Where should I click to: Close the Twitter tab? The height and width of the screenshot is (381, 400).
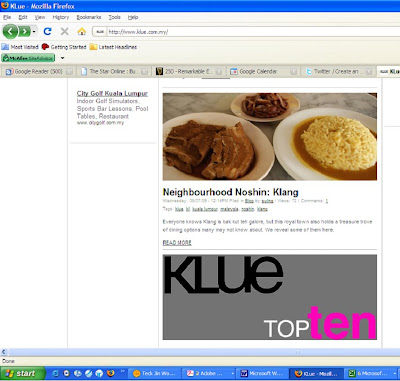[x=369, y=72]
